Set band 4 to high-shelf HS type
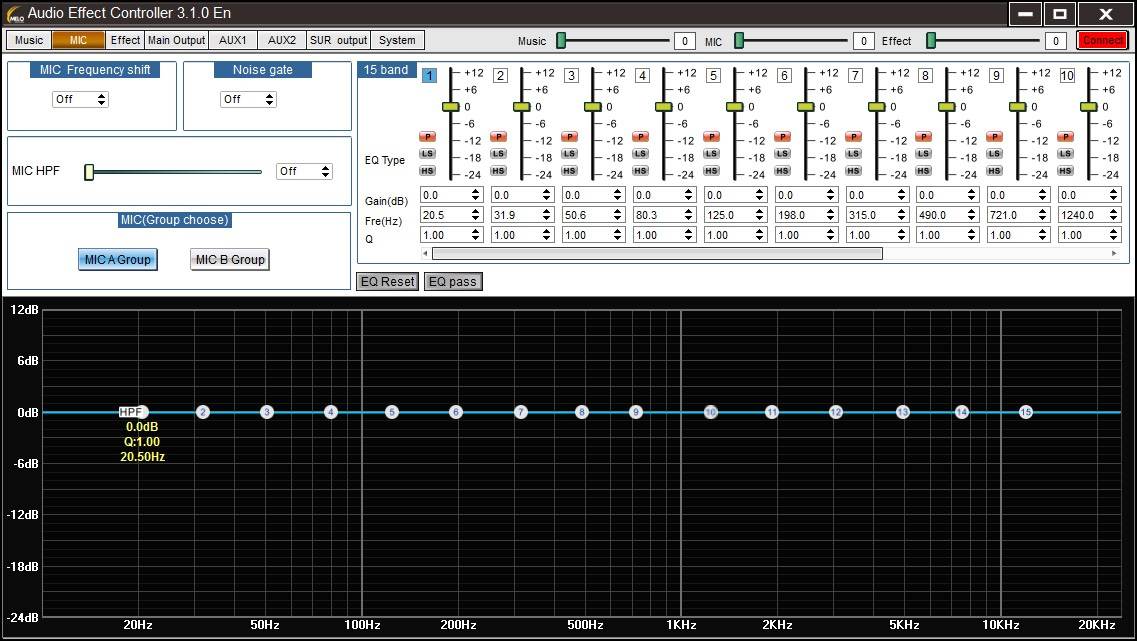The height and width of the screenshot is (641, 1137). coord(640,171)
